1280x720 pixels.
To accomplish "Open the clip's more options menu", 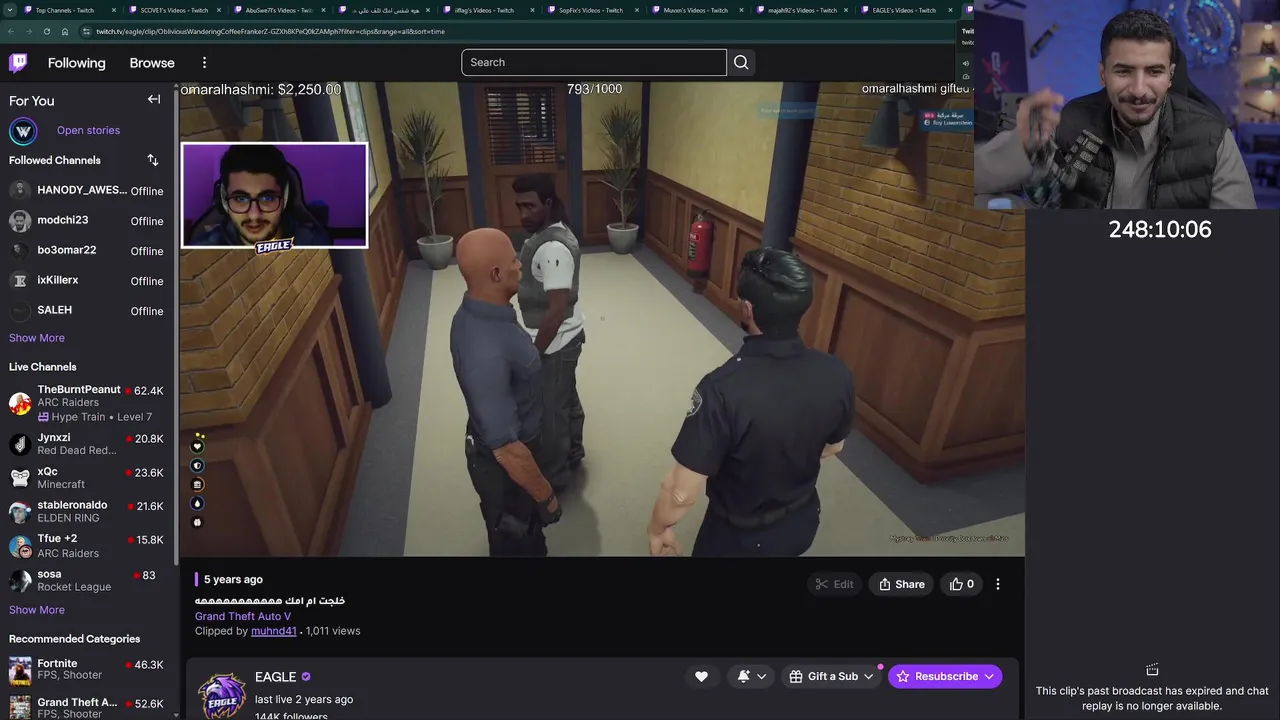I will (997, 584).
